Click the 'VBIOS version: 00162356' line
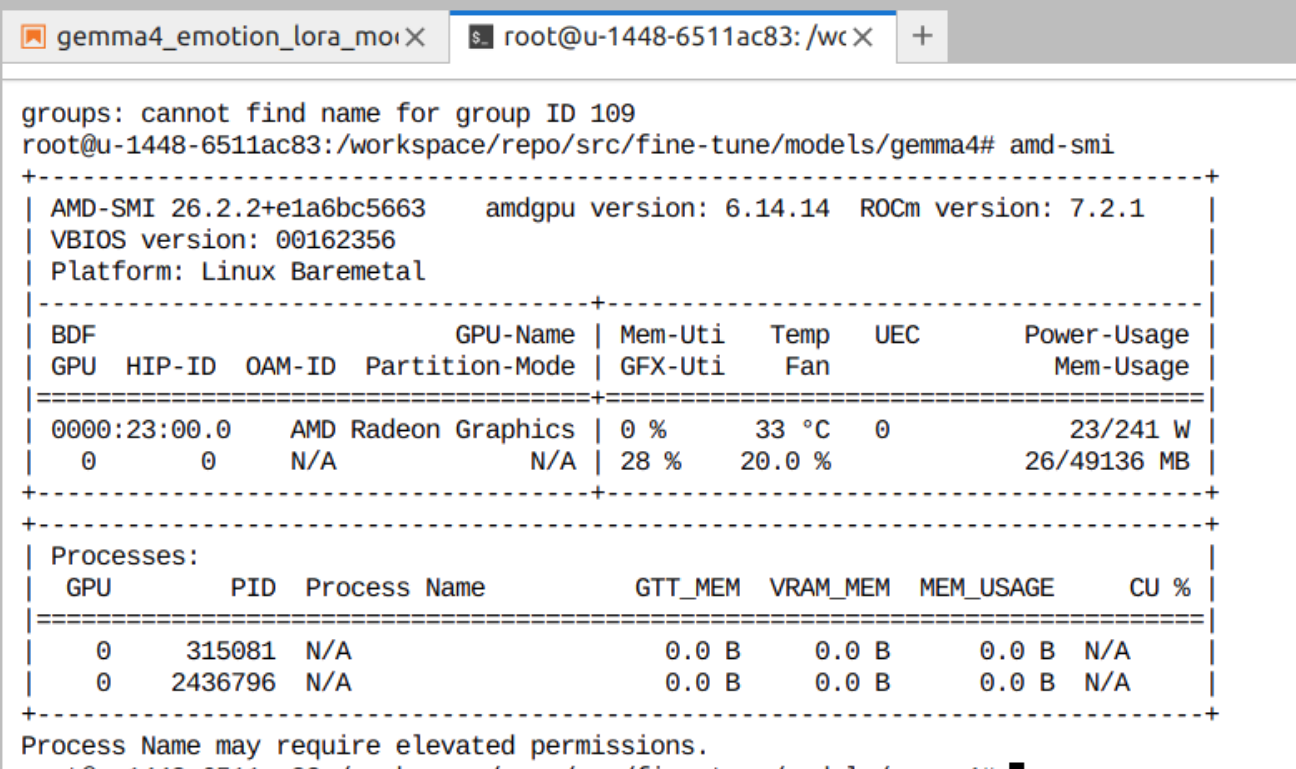 (223, 240)
